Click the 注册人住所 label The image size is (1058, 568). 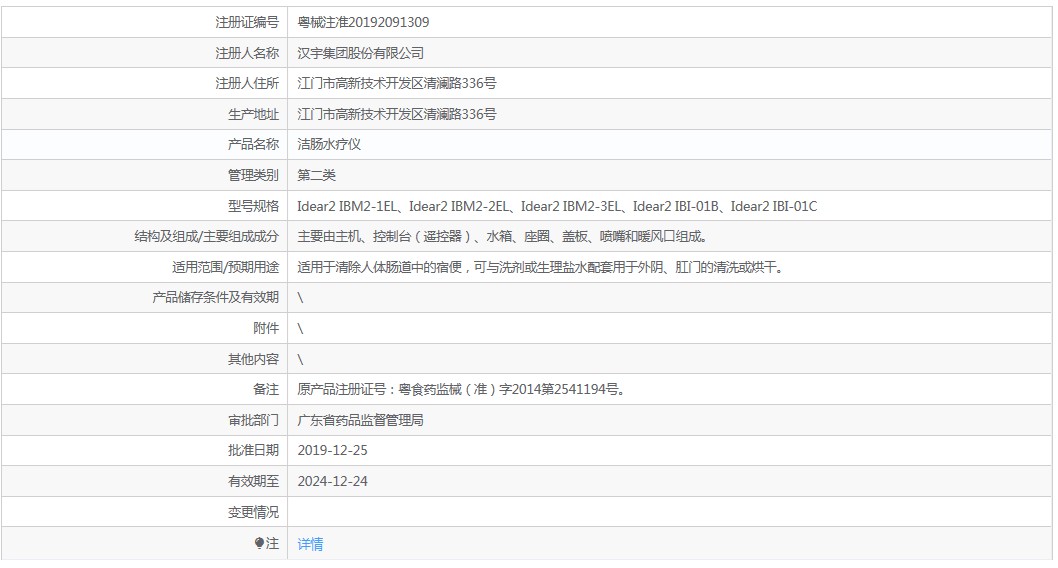[x=247, y=83]
